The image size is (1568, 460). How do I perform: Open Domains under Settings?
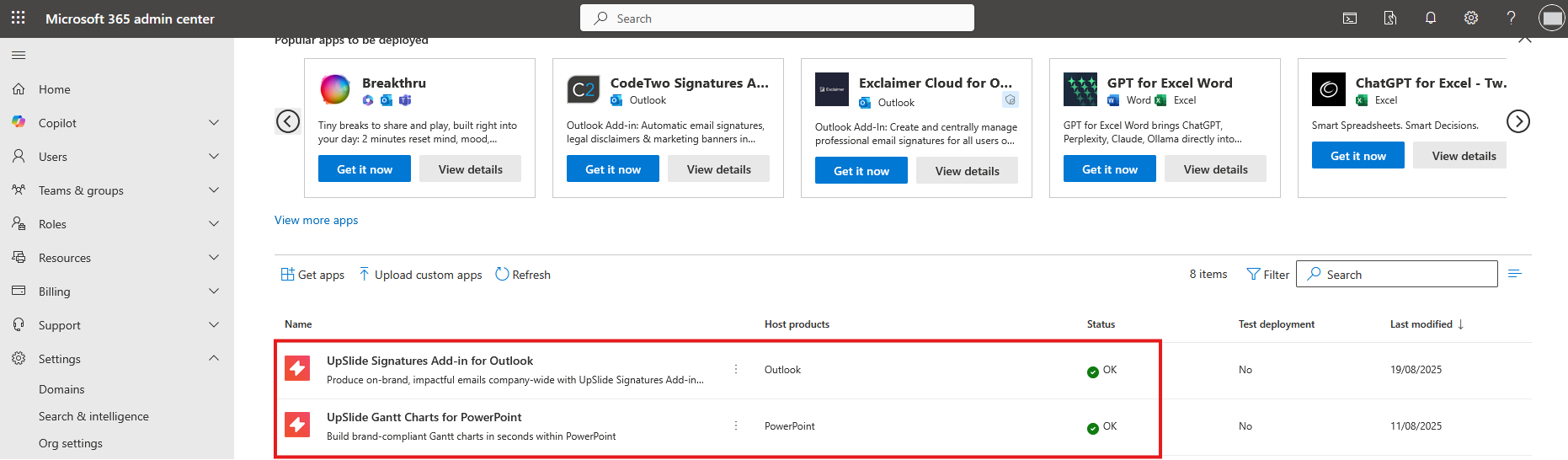pyautogui.click(x=61, y=389)
